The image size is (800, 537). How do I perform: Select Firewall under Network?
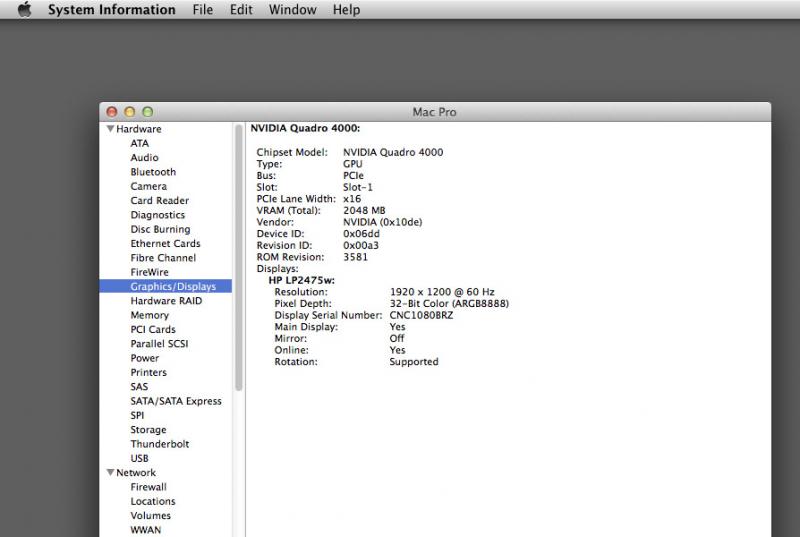[x=148, y=487]
